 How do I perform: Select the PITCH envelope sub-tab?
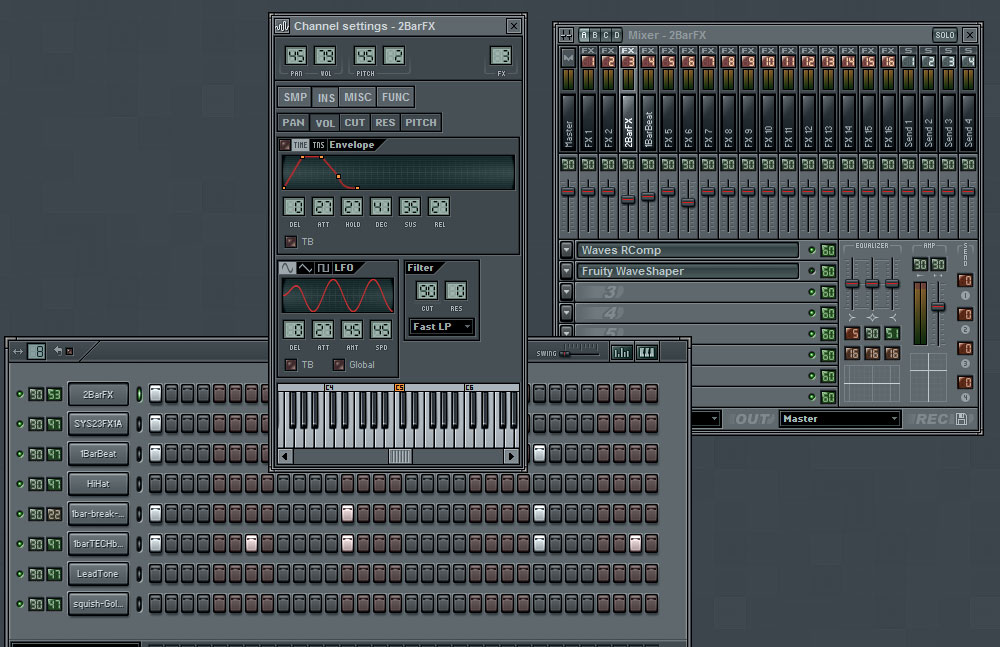(421, 123)
